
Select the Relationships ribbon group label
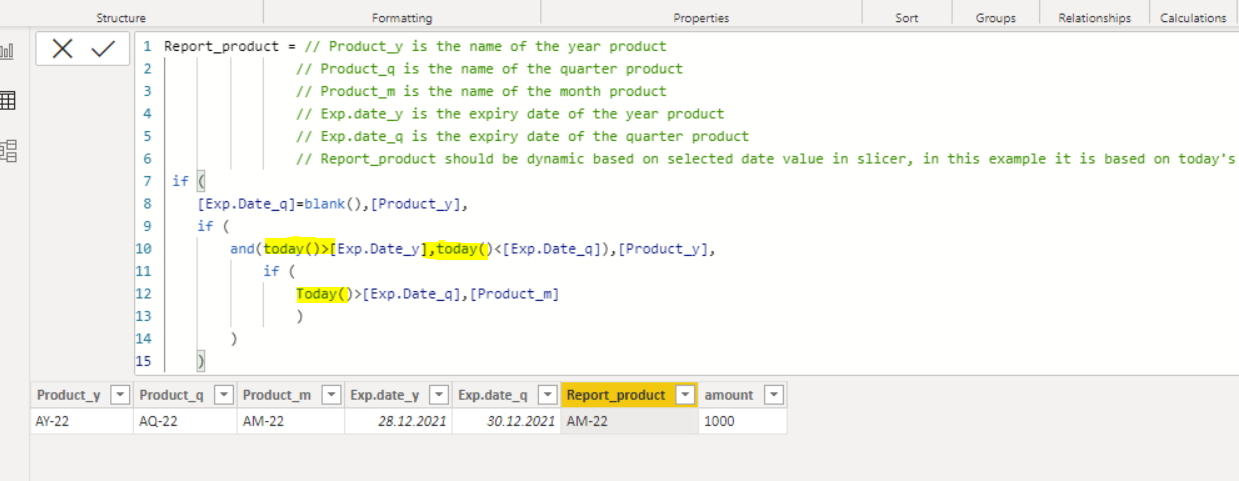tap(1095, 18)
